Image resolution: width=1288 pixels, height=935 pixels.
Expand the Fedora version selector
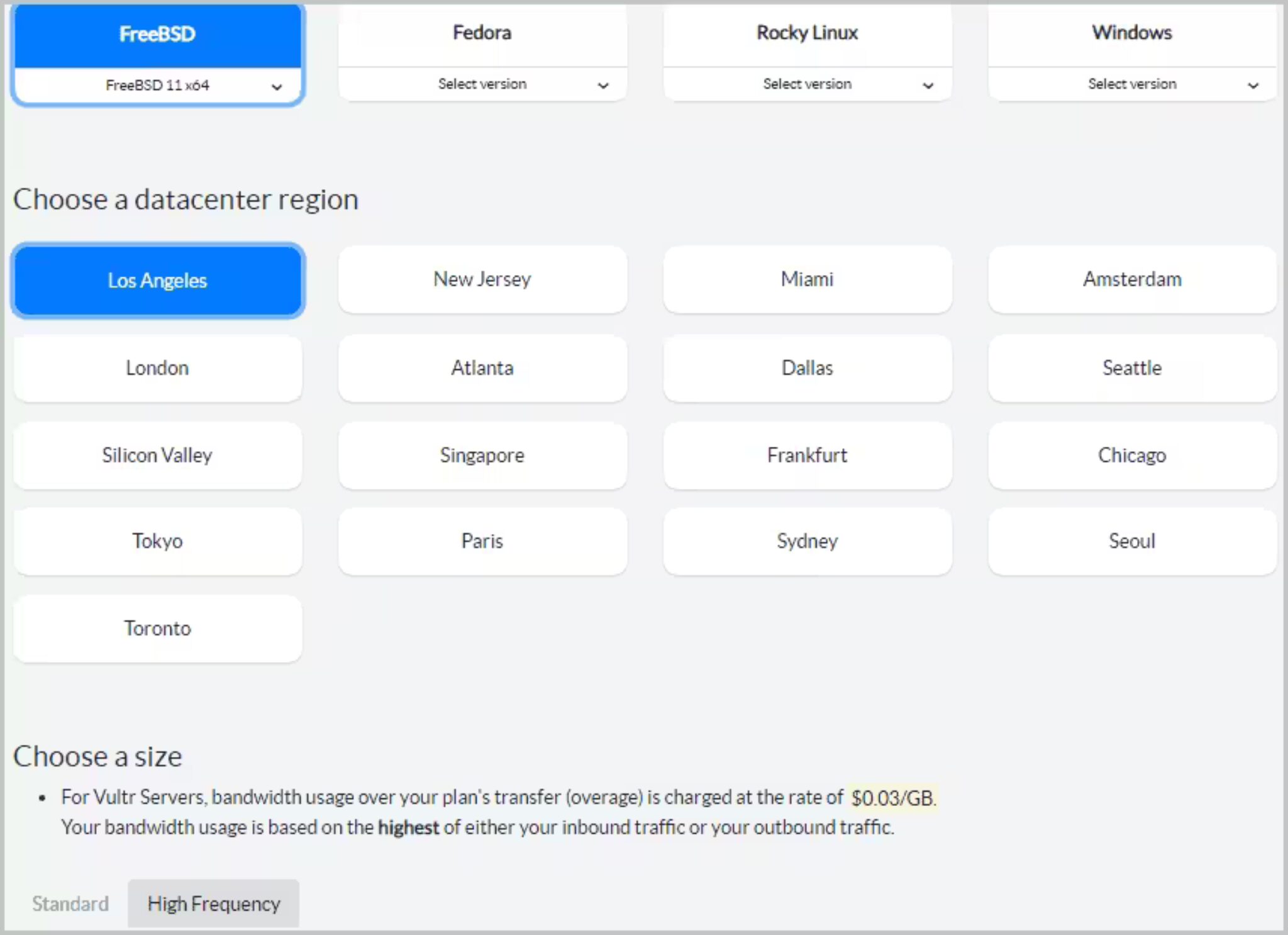coord(482,84)
